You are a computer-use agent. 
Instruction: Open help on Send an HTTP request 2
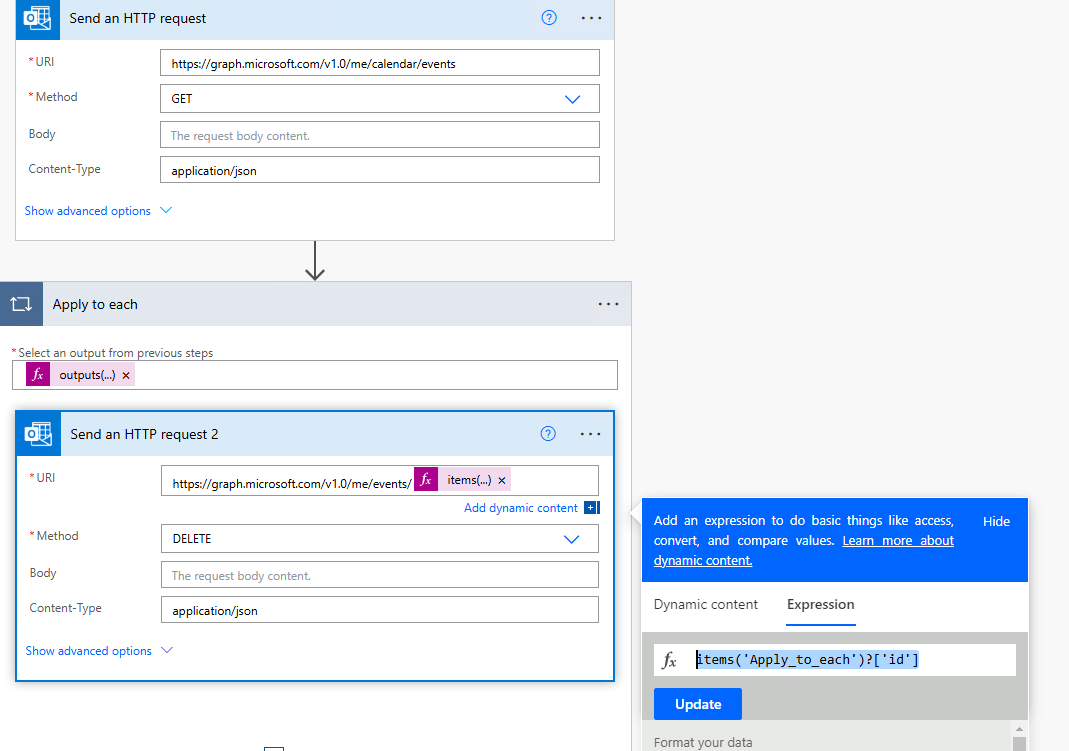click(547, 433)
